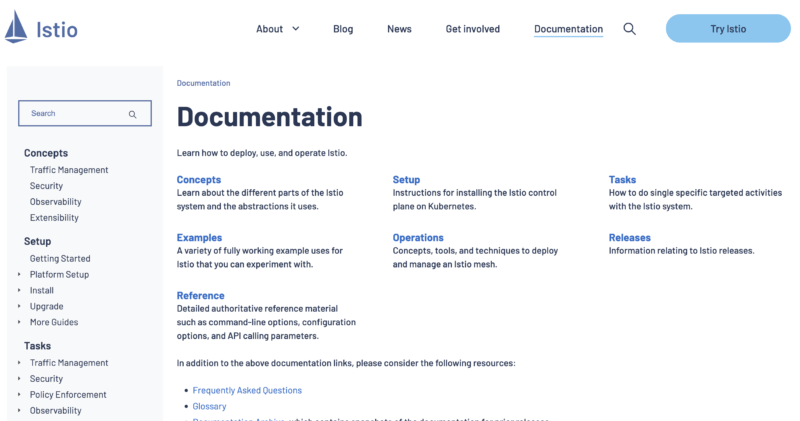Expand the Install section arrow

[19, 290]
